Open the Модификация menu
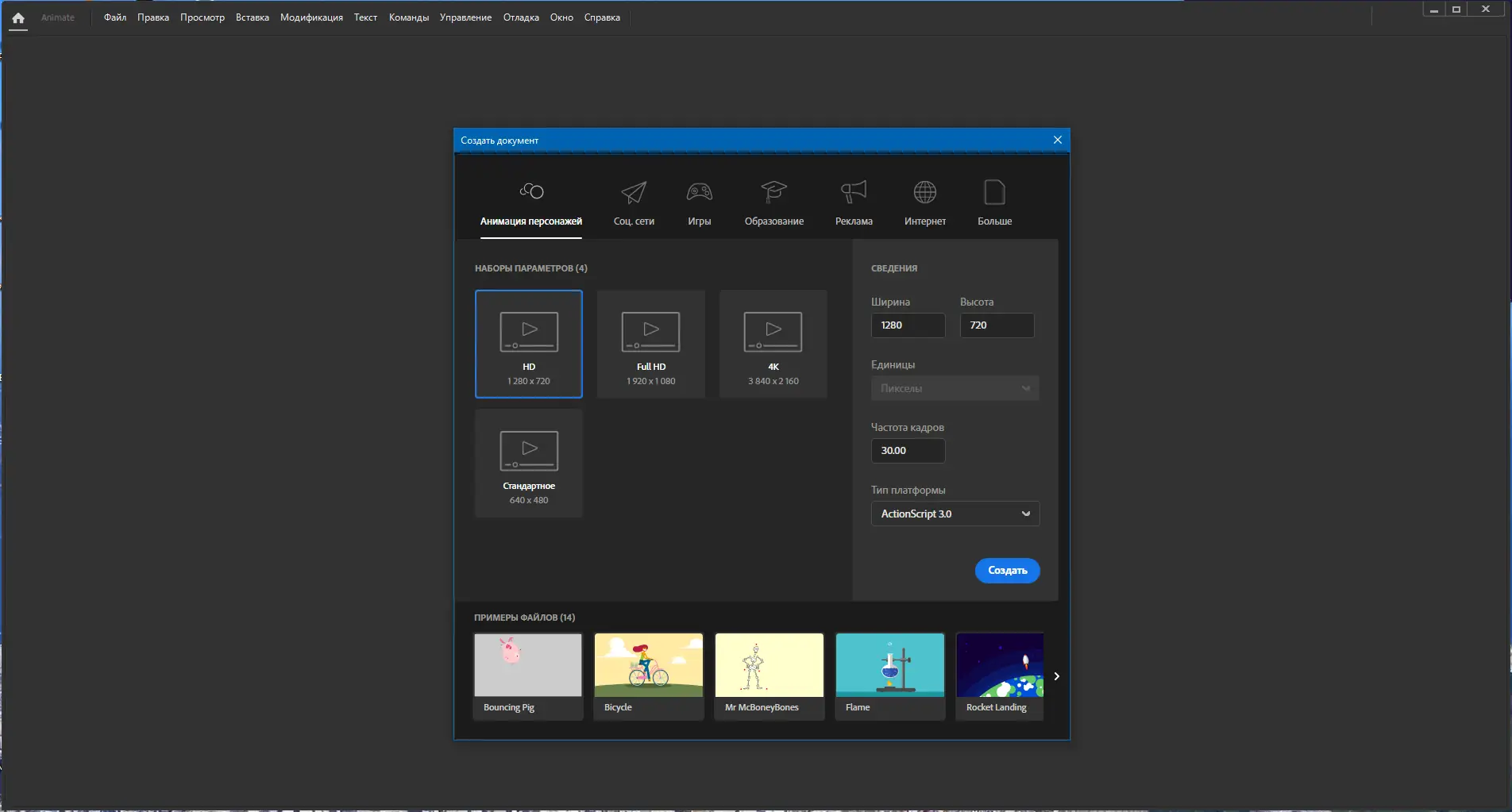The width and height of the screenshot is (1512, 812). [x=311, y=17]
